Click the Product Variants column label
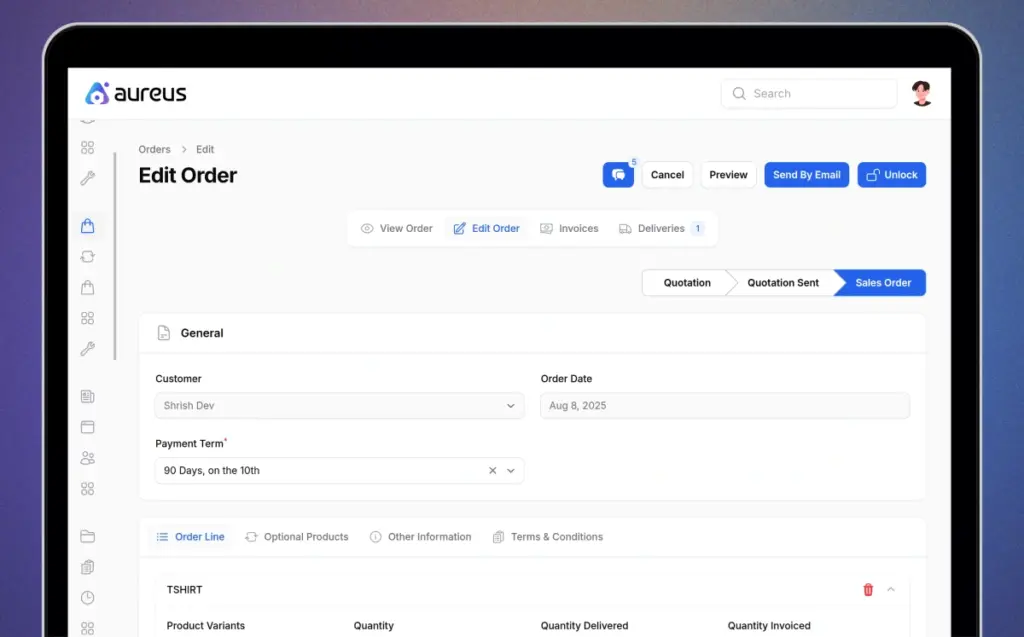This screenshot has height=637, width=1024. coord(206,626)
